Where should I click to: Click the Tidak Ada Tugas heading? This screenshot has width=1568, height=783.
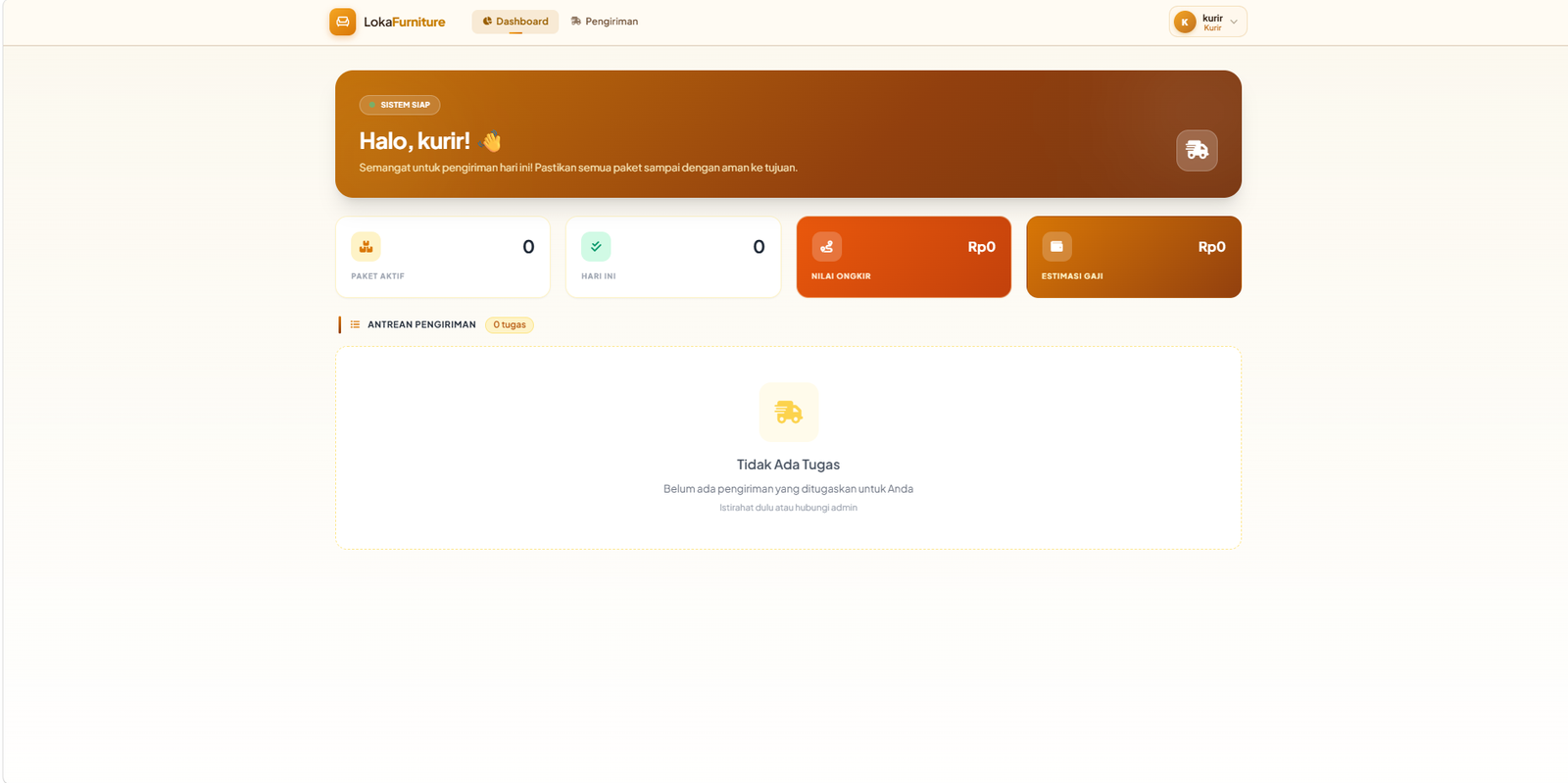(x=788, y=465)
